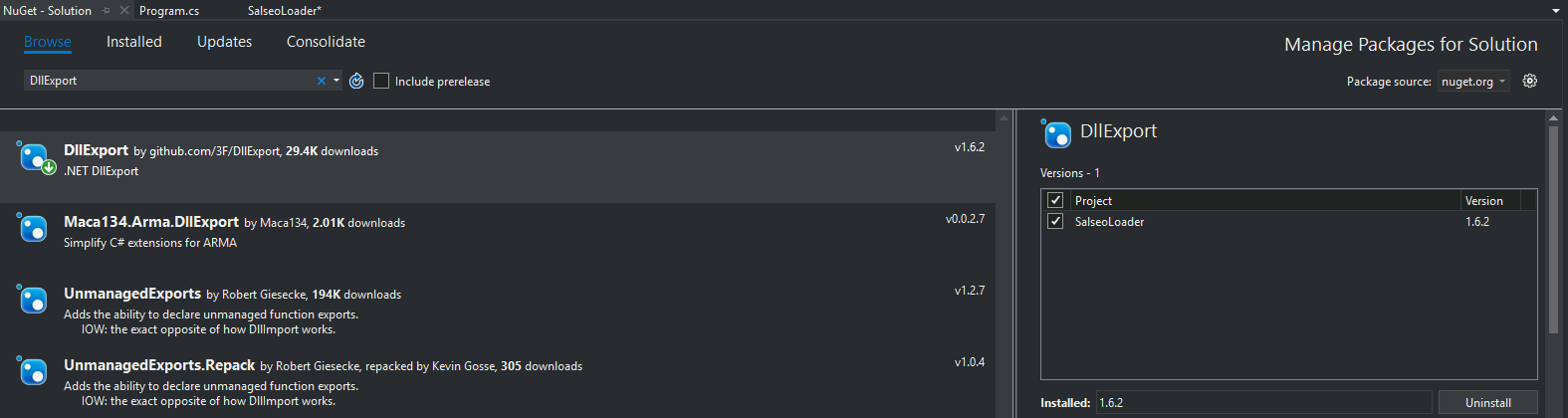Open the Program.cs document tab
The width and height of the screenshot is (1568, 418).
click(169, 11)
